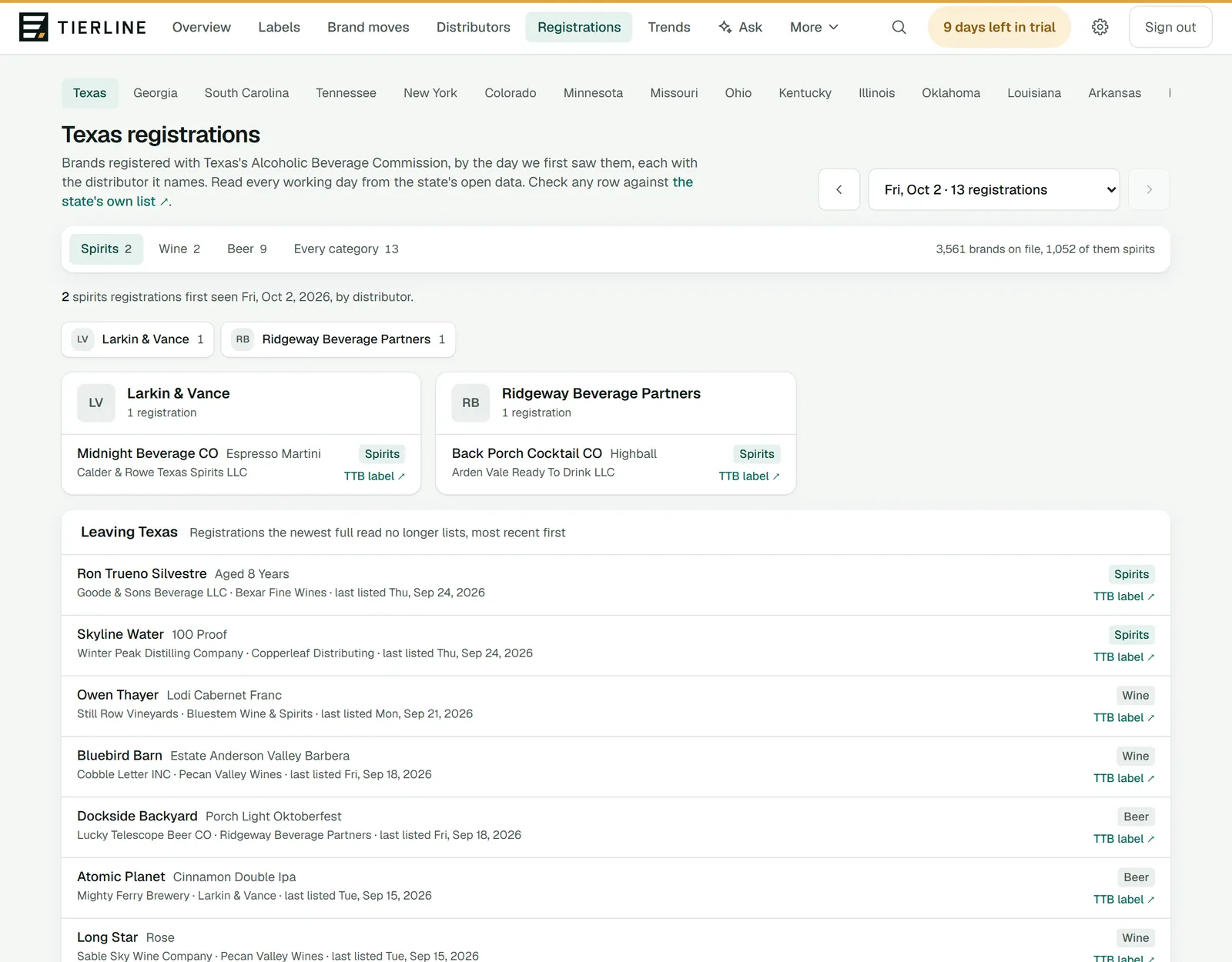The height and width of the screenshot is (962, 1232).
Task: Go to Brand moves
Action: click(368, 27)
